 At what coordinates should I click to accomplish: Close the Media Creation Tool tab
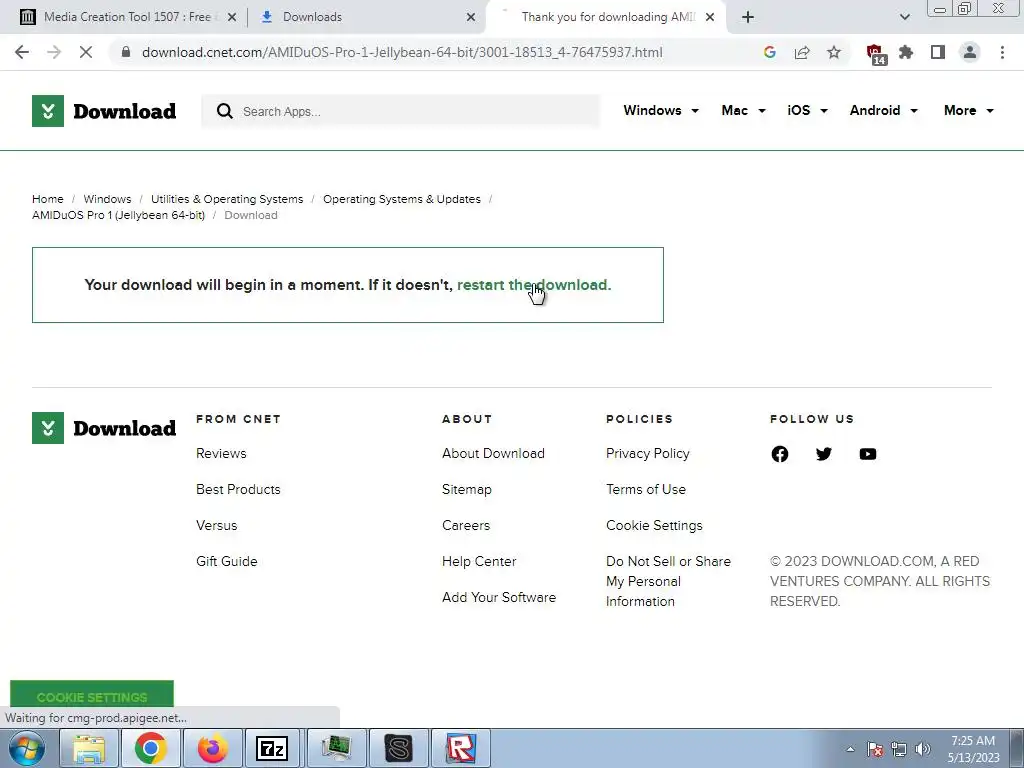coord(232,18)
